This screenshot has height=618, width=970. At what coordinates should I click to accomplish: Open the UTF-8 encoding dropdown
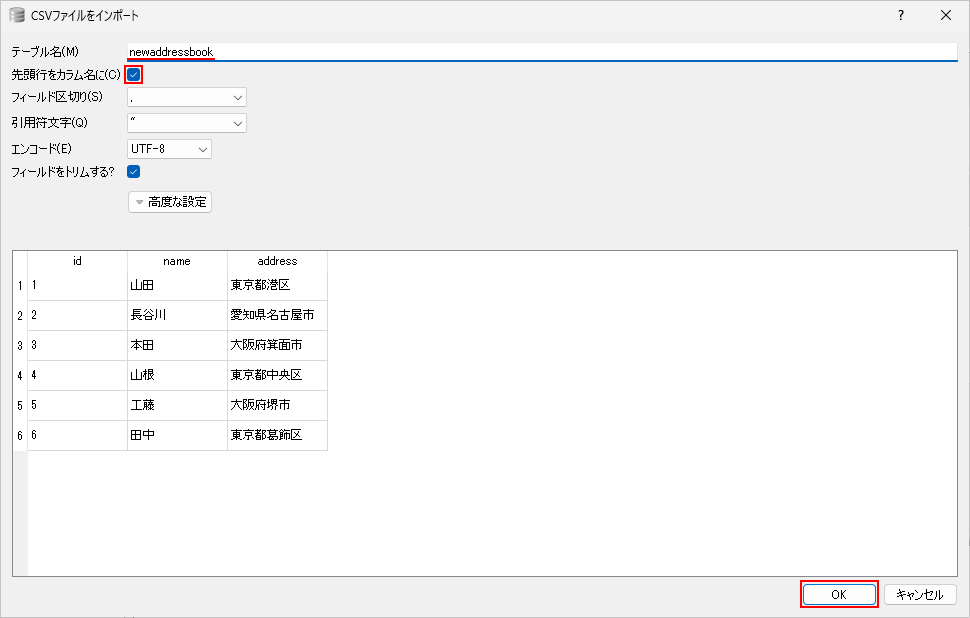pos(169,149)
